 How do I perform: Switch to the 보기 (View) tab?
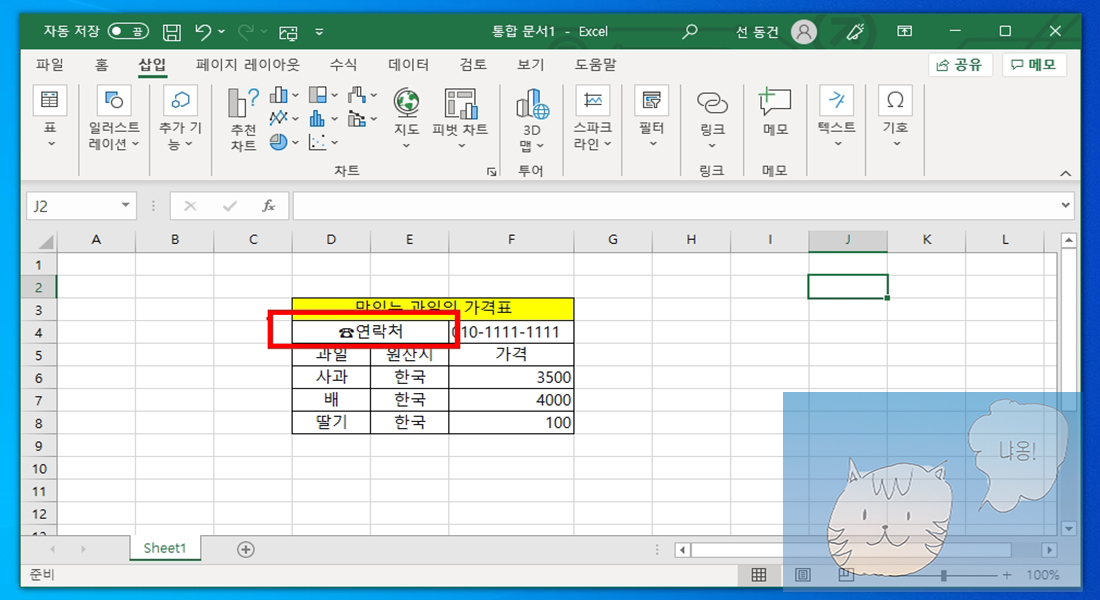pyautogui.click(x=530, y=65)
